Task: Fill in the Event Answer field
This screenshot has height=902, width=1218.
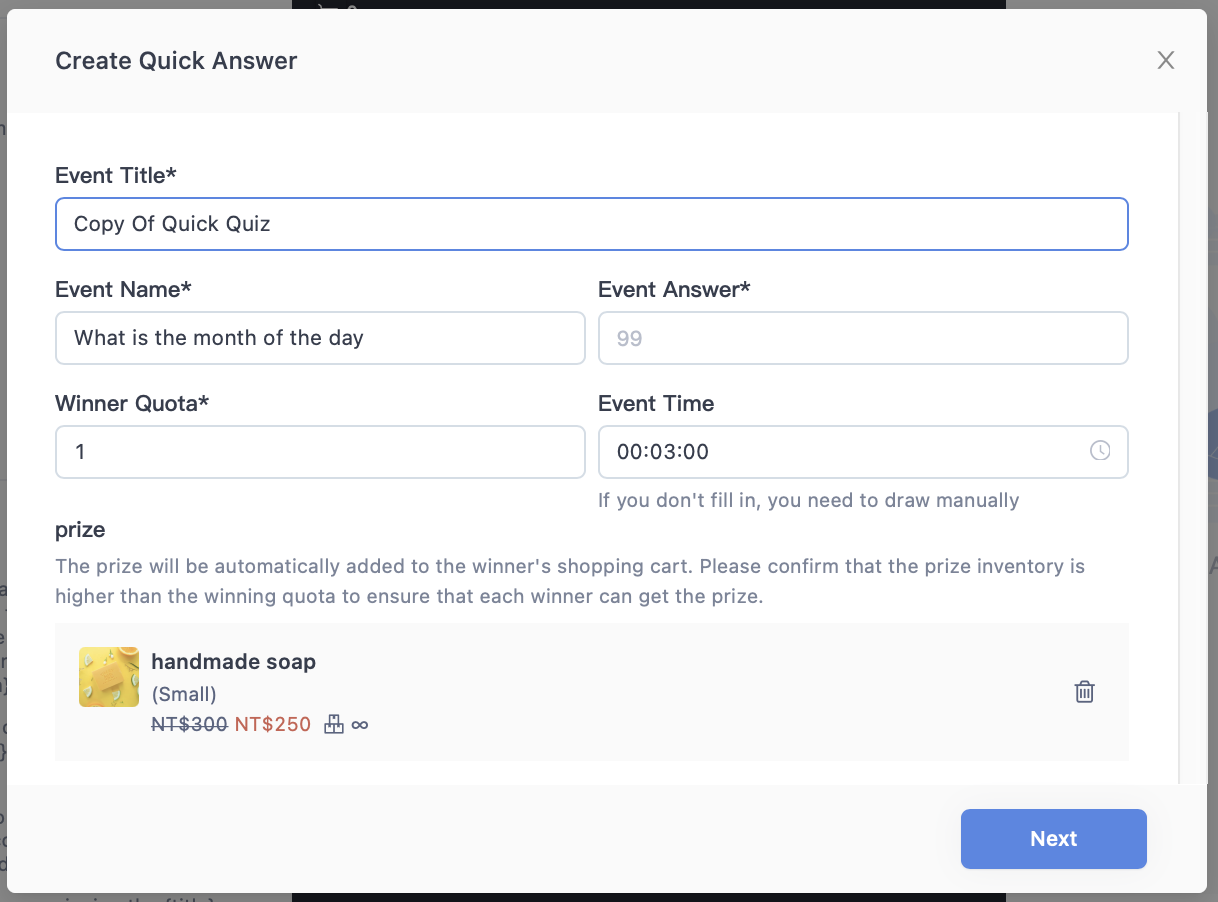Action: coord(863,338)
